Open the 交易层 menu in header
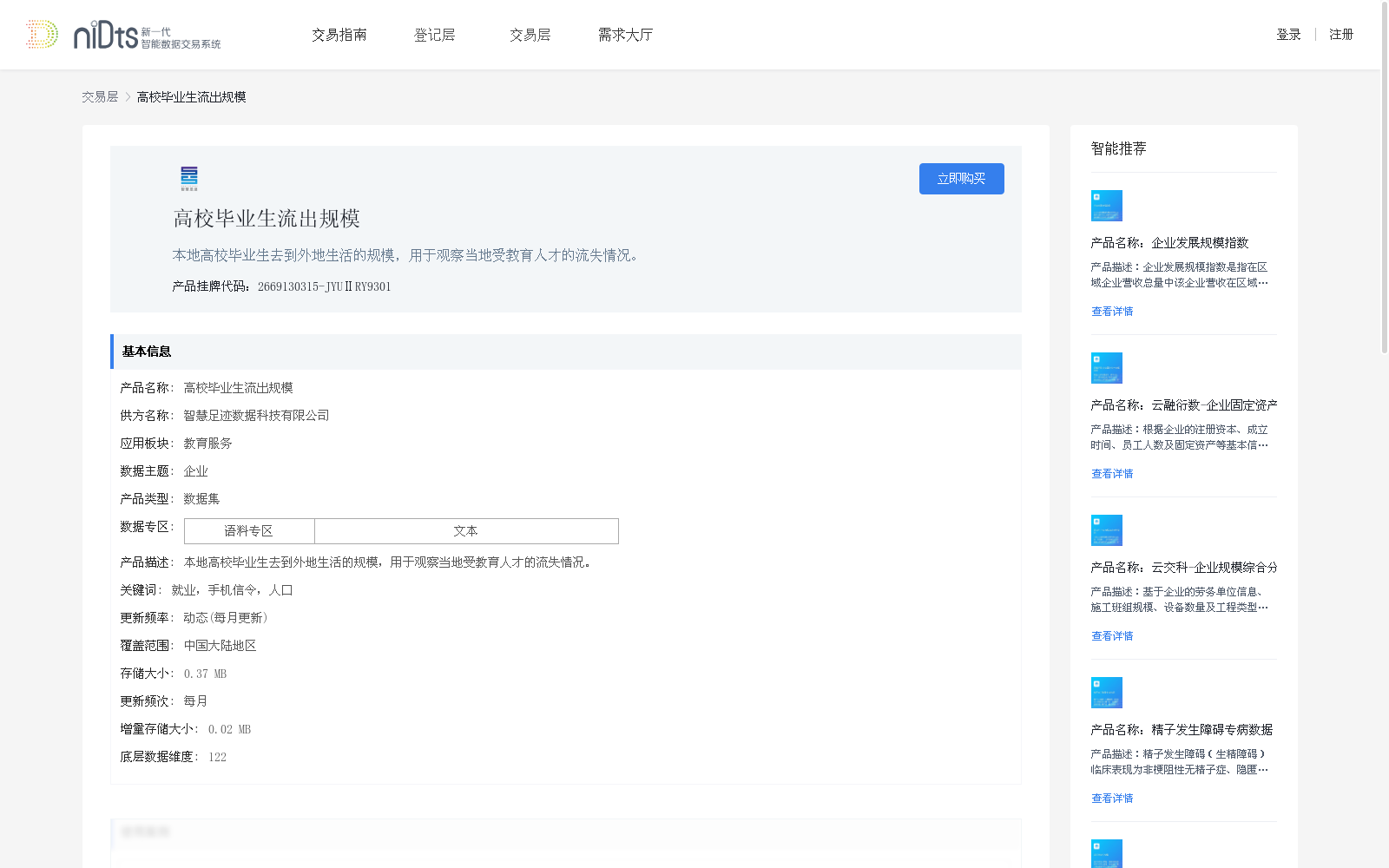Image resolution: width=1389 pixels, height=868 pixels. [530, 35]
